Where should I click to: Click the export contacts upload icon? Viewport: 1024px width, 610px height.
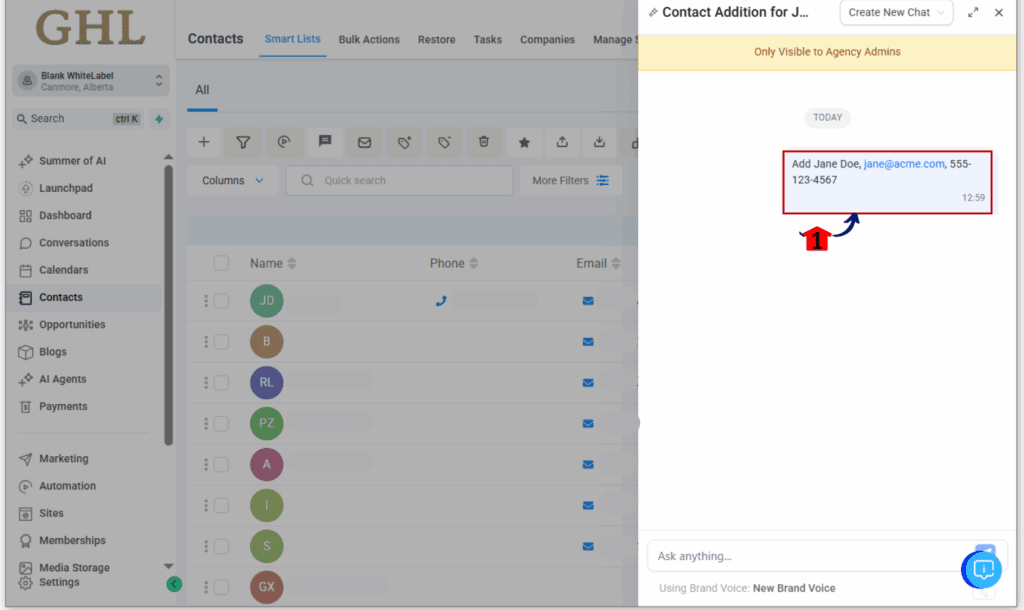click(562, 142)
